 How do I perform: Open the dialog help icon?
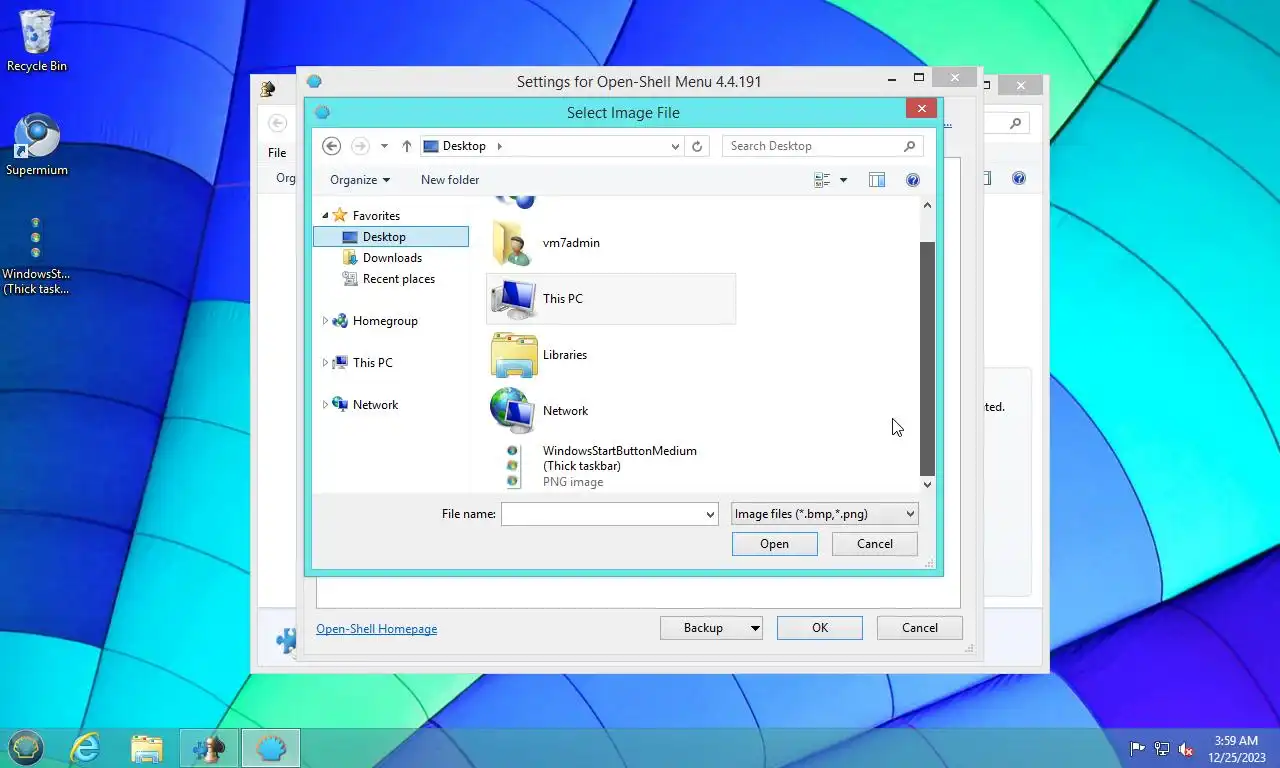click(912, 180)
